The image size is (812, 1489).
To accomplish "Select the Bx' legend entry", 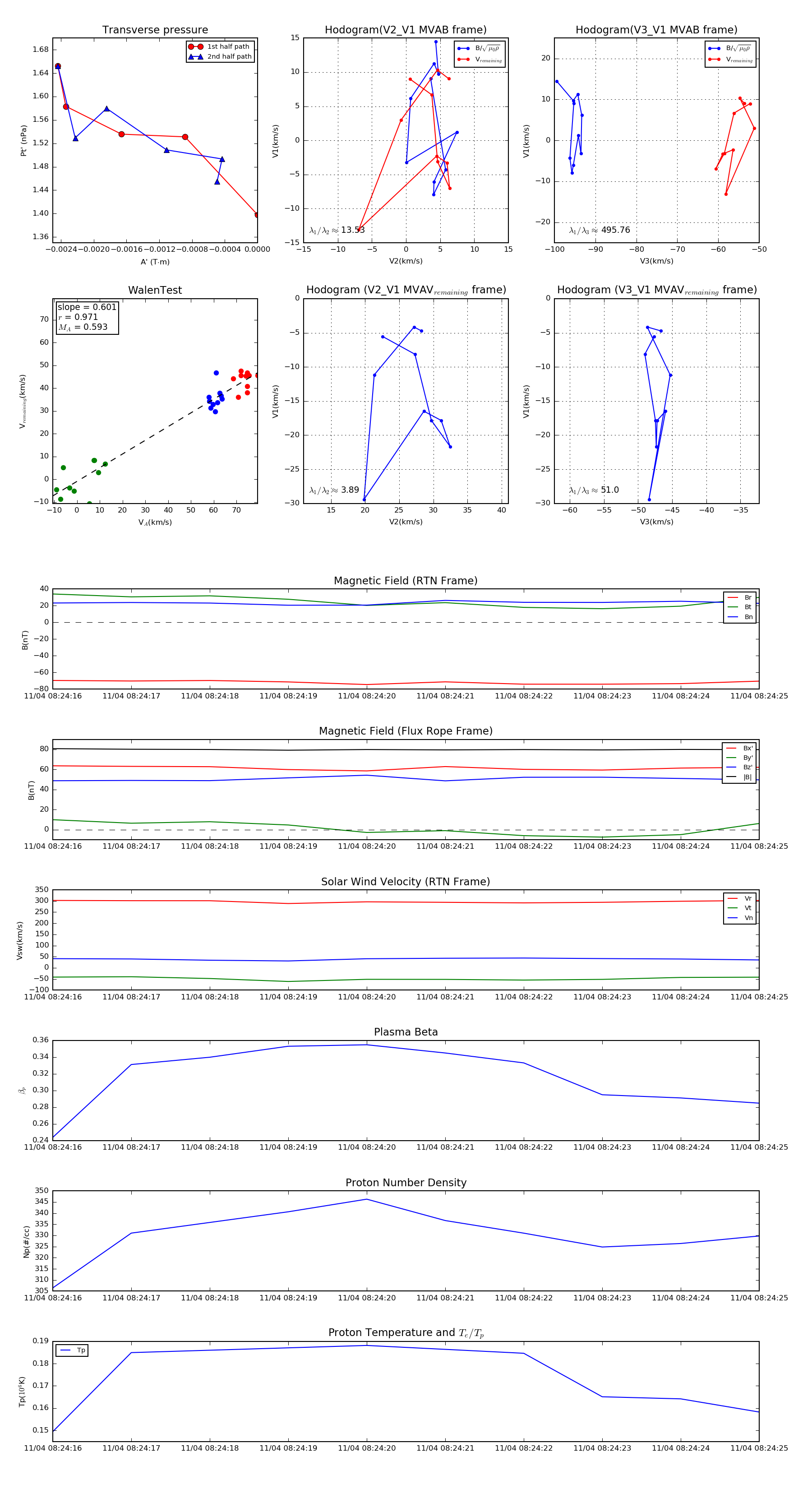I will click(739, 748).
